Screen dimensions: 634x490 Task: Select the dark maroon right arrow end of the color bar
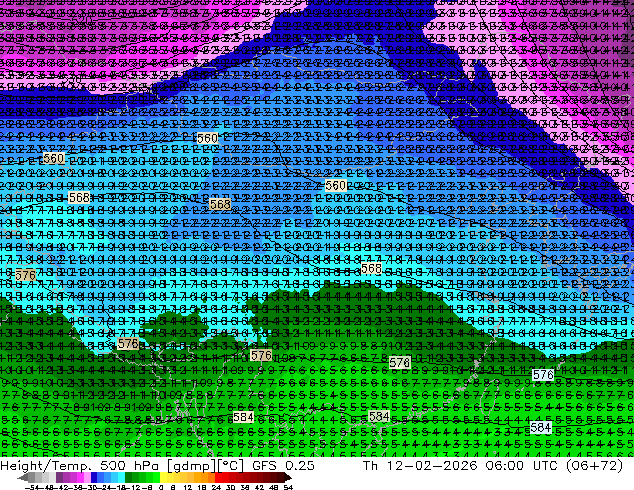288,477
